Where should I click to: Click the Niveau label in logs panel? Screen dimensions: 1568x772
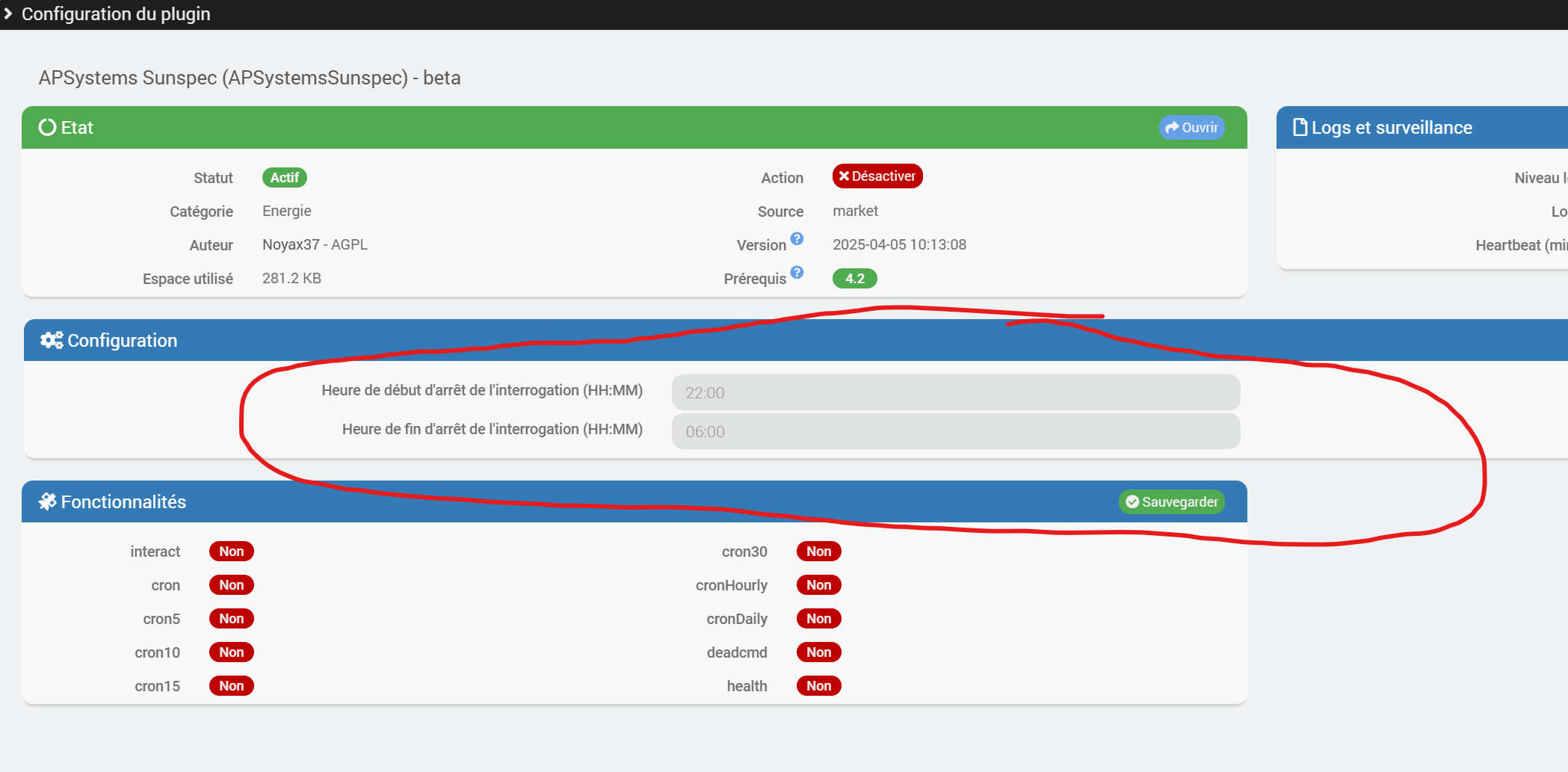point(1540,178)
